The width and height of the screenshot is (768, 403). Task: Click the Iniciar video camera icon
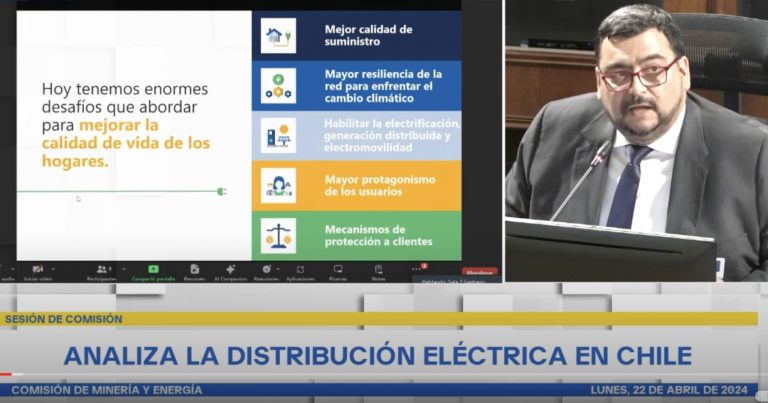click(37, 269)
